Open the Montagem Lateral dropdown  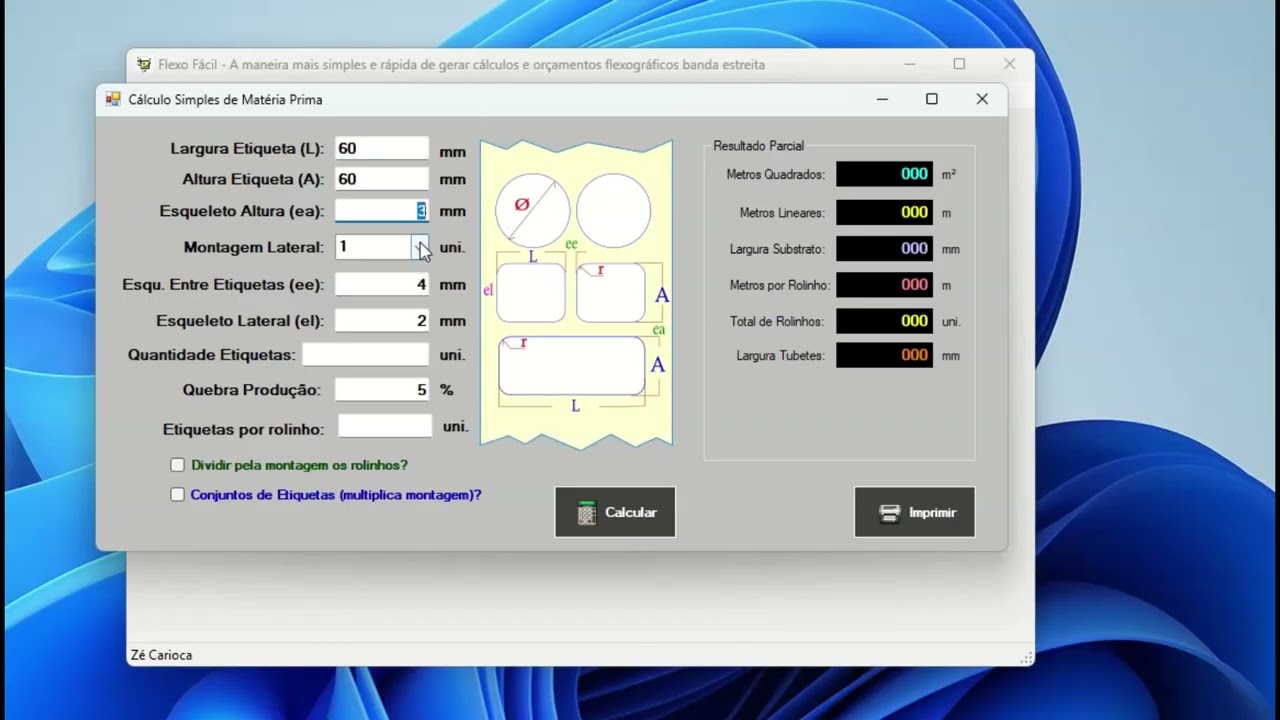tap(420, 247)
